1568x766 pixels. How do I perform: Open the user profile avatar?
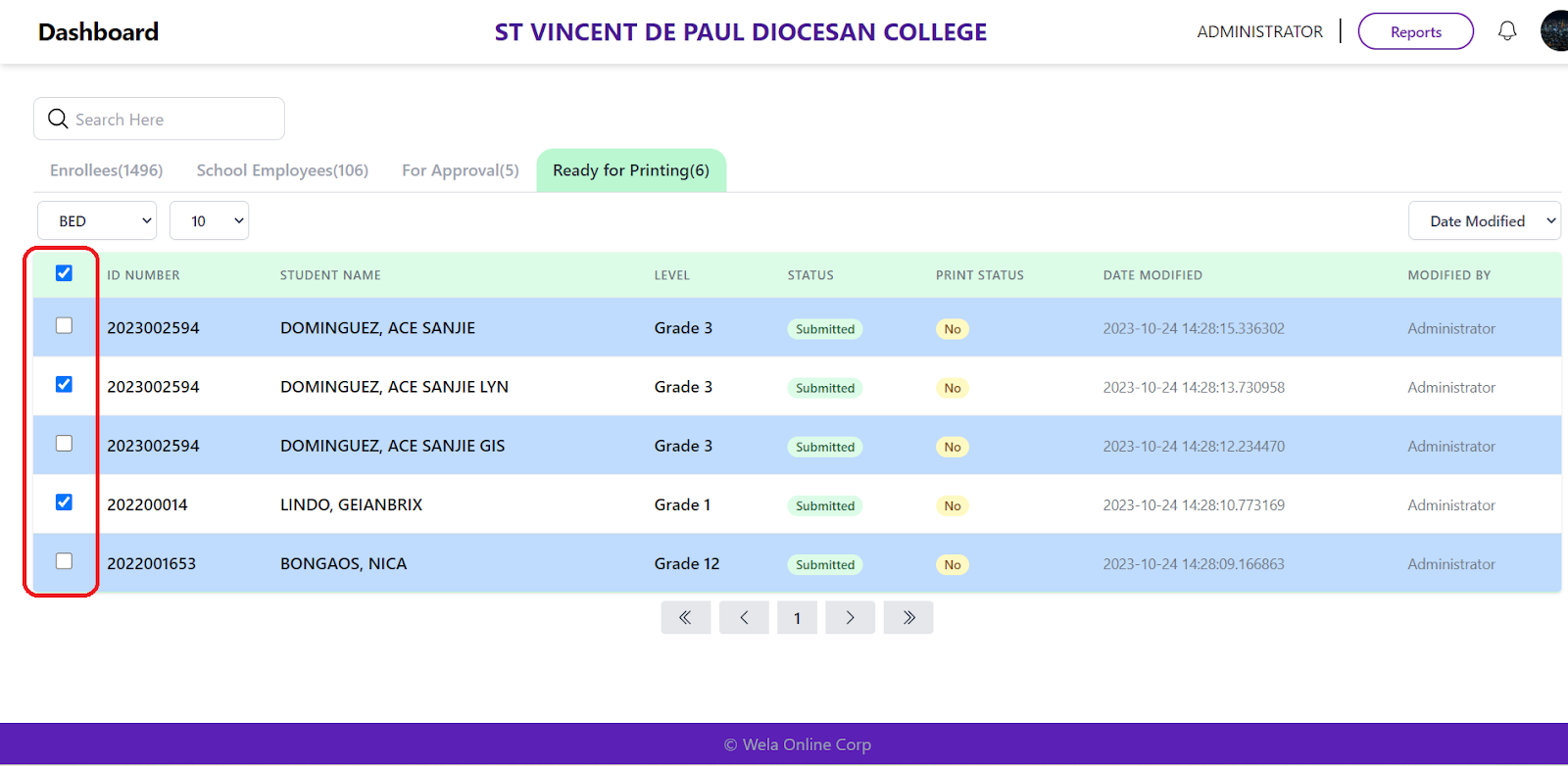click(x=1554, y=31)
